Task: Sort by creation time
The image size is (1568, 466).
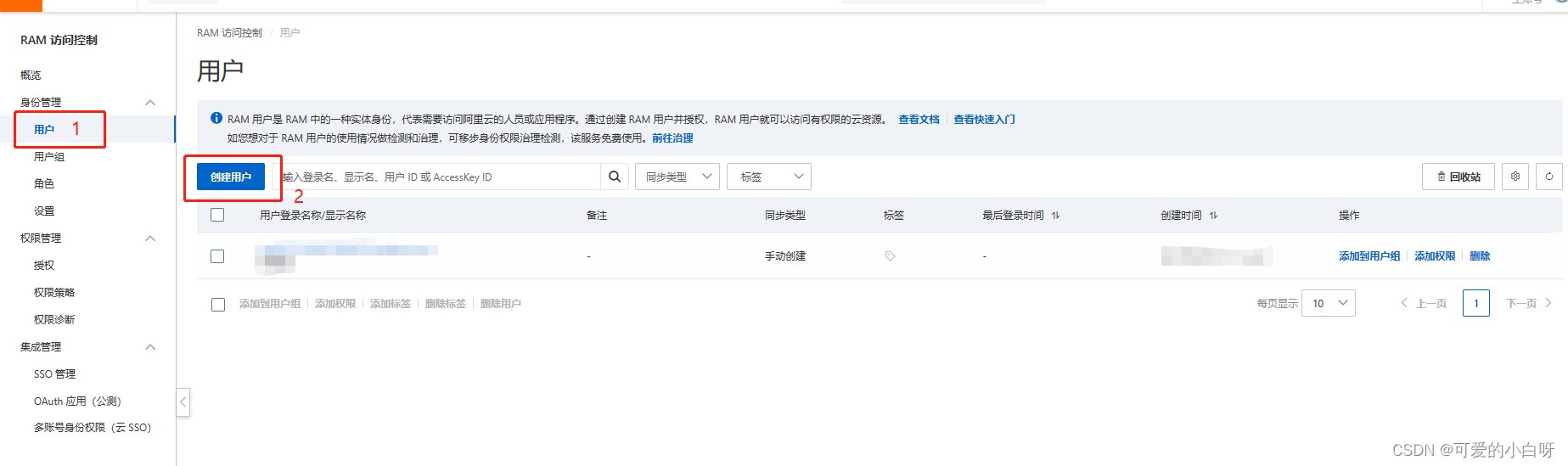Action: pyautogui.click(x=1213, y=216)
